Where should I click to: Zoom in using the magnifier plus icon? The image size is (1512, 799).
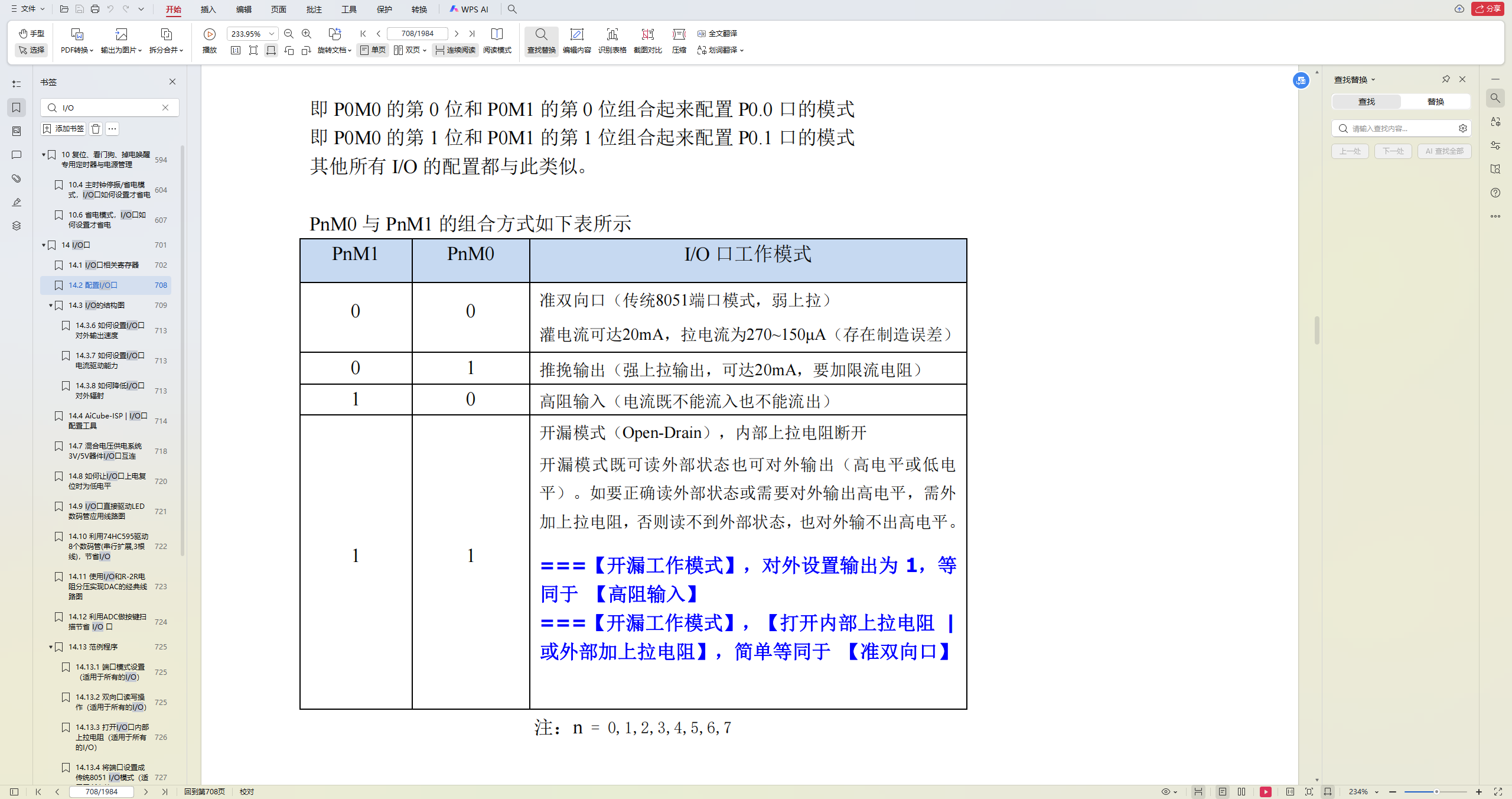pyautogui.click(x=307, y=34)
